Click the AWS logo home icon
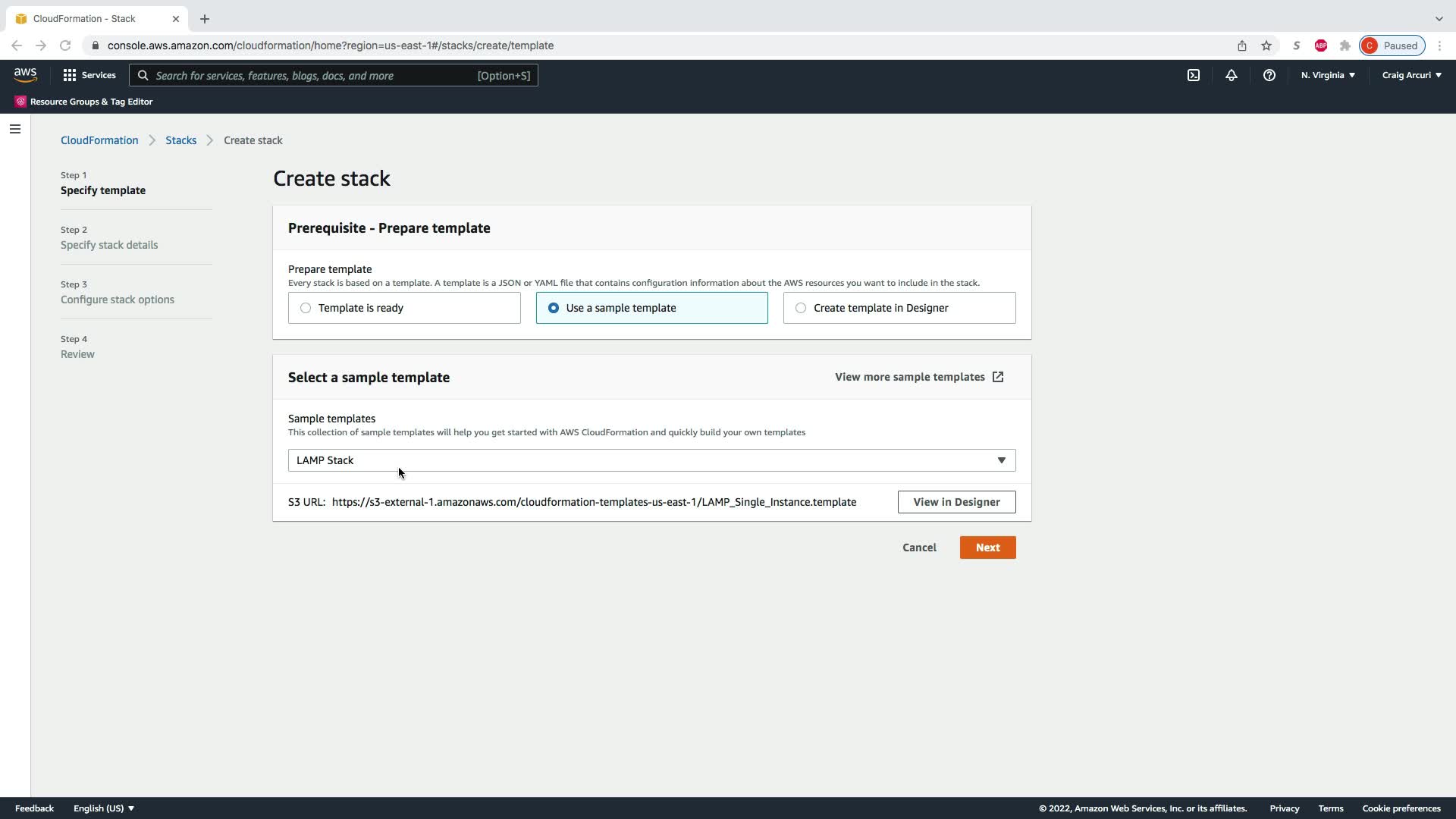This screenshot has height=819, width=1456. [x=25, y=75]
